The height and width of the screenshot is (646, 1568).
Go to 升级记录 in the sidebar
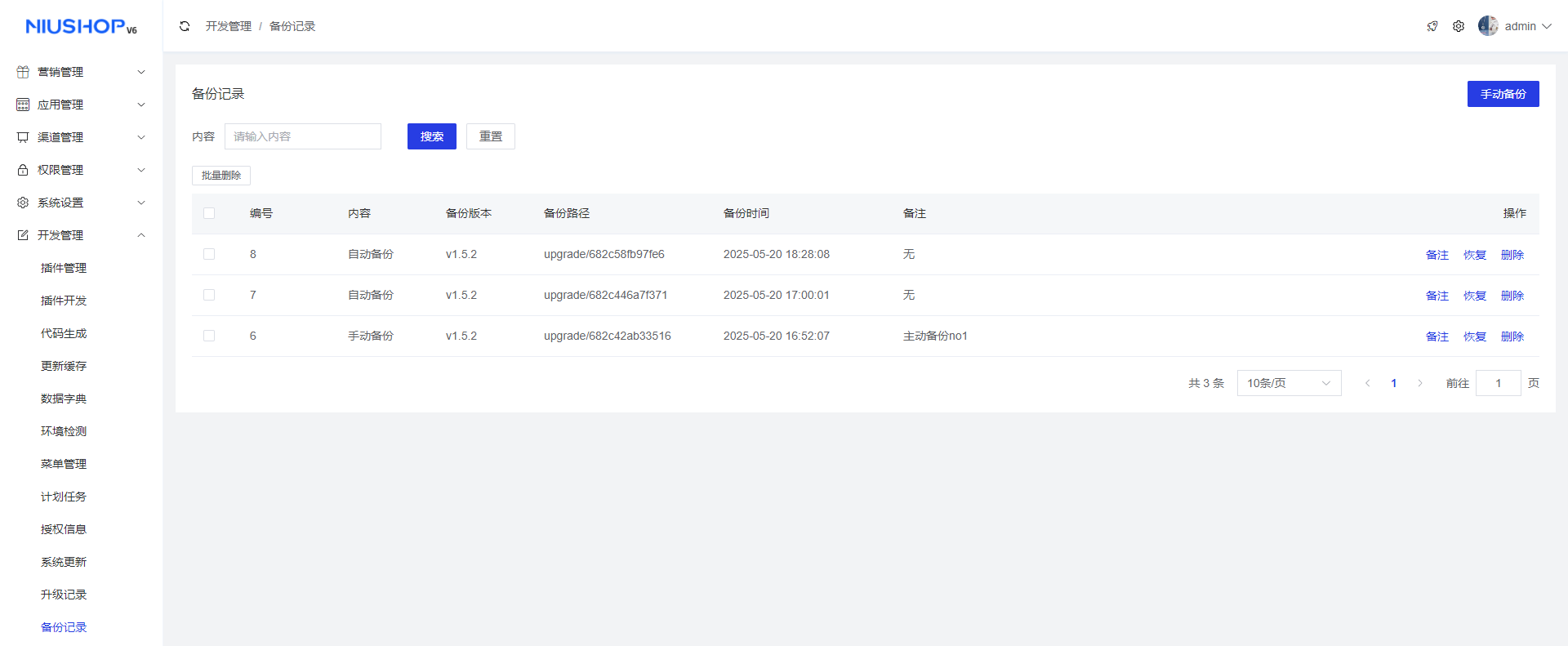(x=64, y=595)
